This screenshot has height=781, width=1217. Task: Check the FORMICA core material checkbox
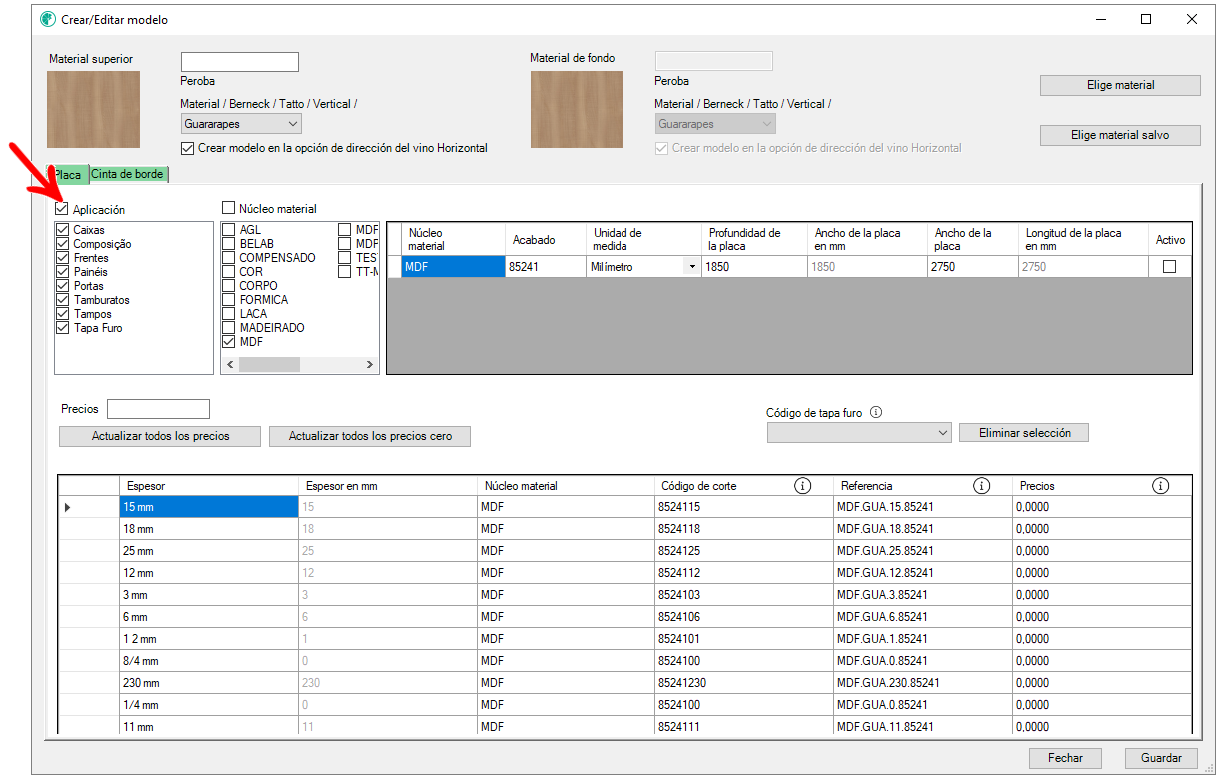click(x=229, y=300)
